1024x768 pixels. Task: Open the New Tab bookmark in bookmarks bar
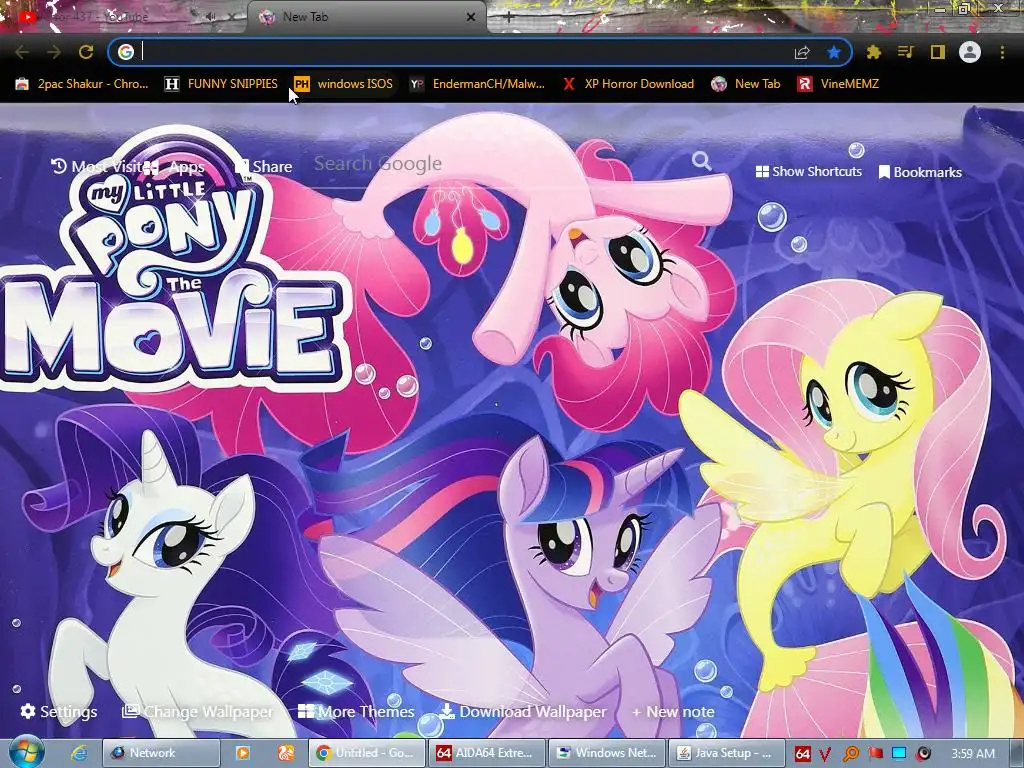[x=746, y=84]
